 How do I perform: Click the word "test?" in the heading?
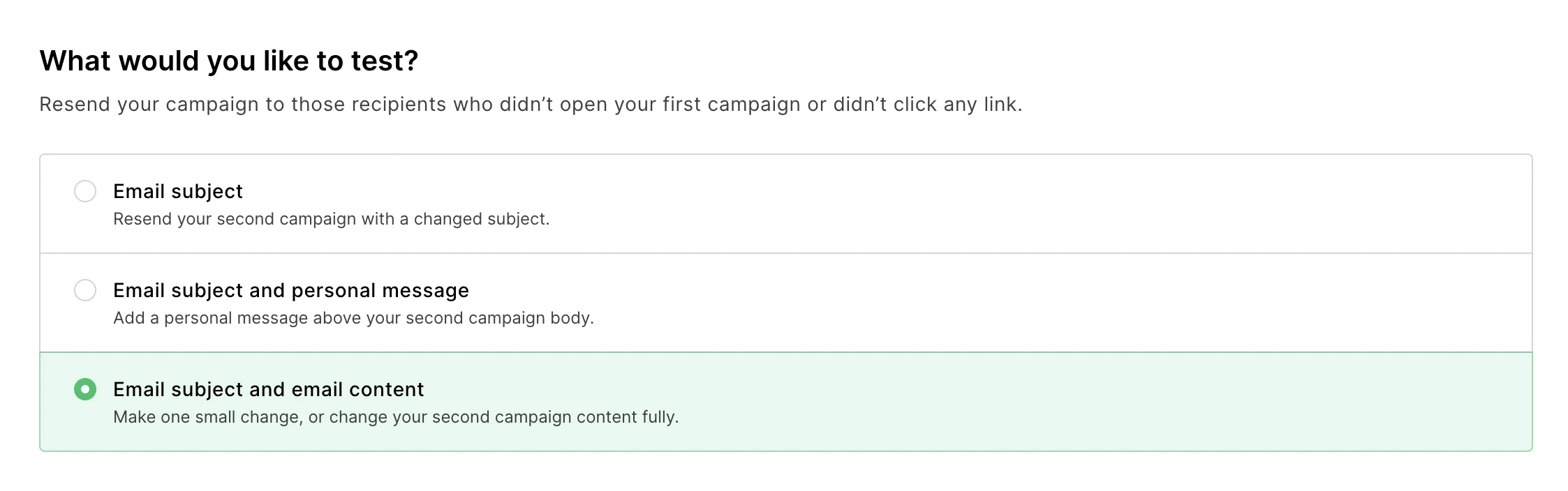click(385, 61)
